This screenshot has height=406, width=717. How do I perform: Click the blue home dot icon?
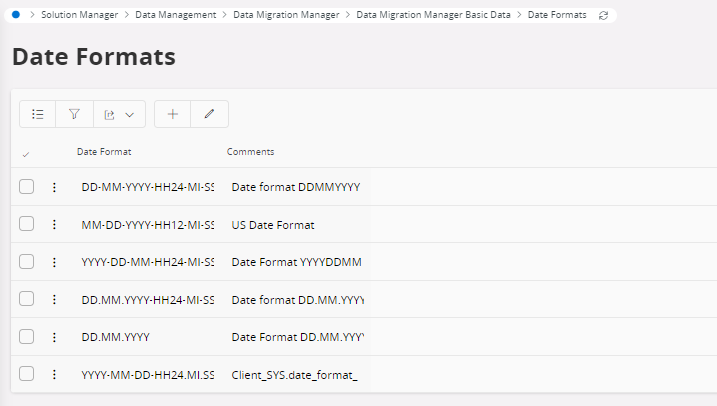coord(16,16)
